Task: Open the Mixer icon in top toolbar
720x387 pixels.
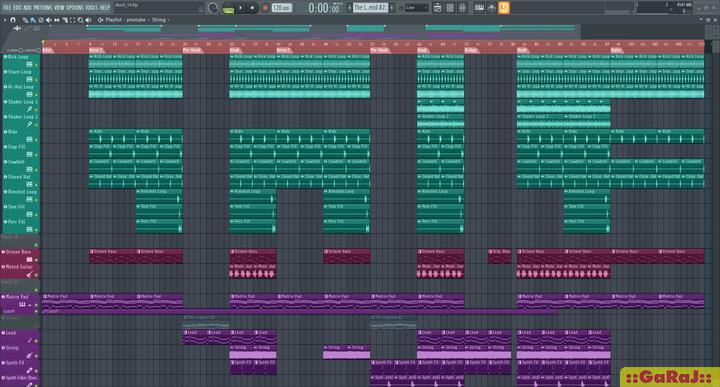Action: [462, 8]
